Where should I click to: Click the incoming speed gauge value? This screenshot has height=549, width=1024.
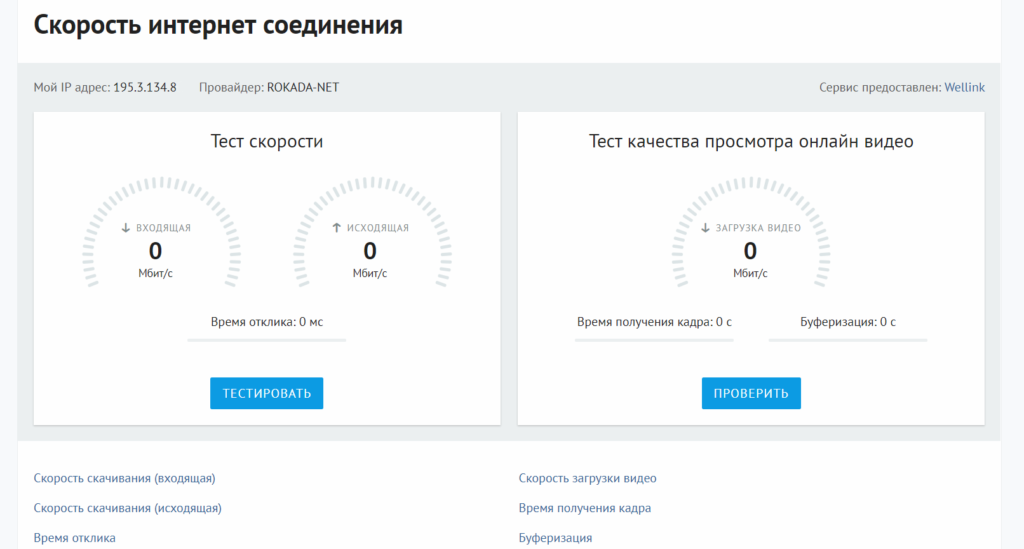click(x=155, y=251)
